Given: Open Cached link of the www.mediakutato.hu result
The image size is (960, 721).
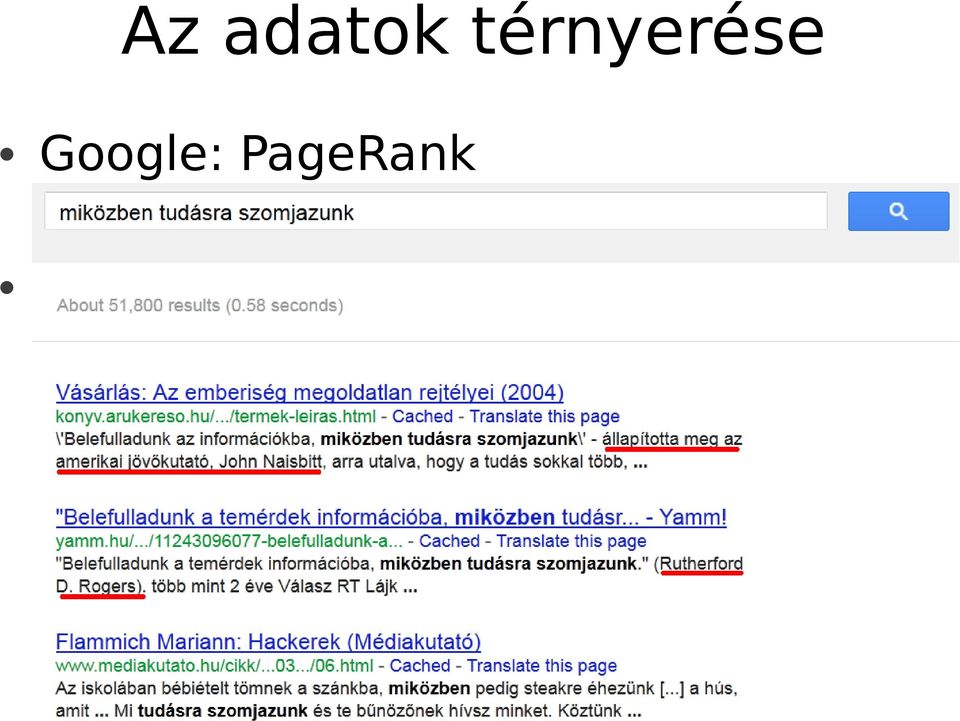Looking at the screenshot, I should 420,665.
